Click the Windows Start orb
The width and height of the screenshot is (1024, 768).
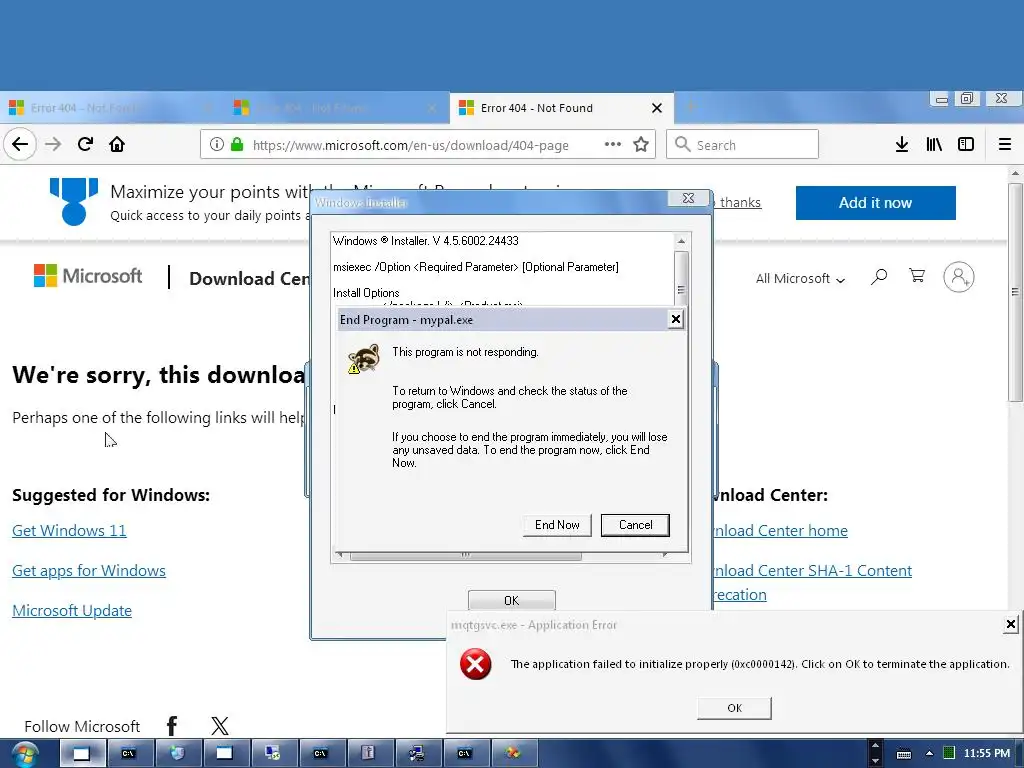tap(25, 754)
